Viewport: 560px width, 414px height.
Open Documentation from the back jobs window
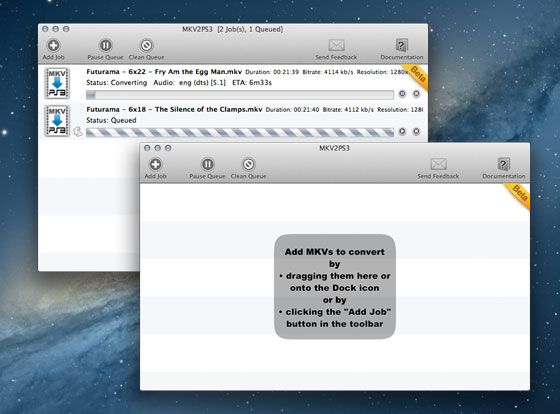click(401, 49)
